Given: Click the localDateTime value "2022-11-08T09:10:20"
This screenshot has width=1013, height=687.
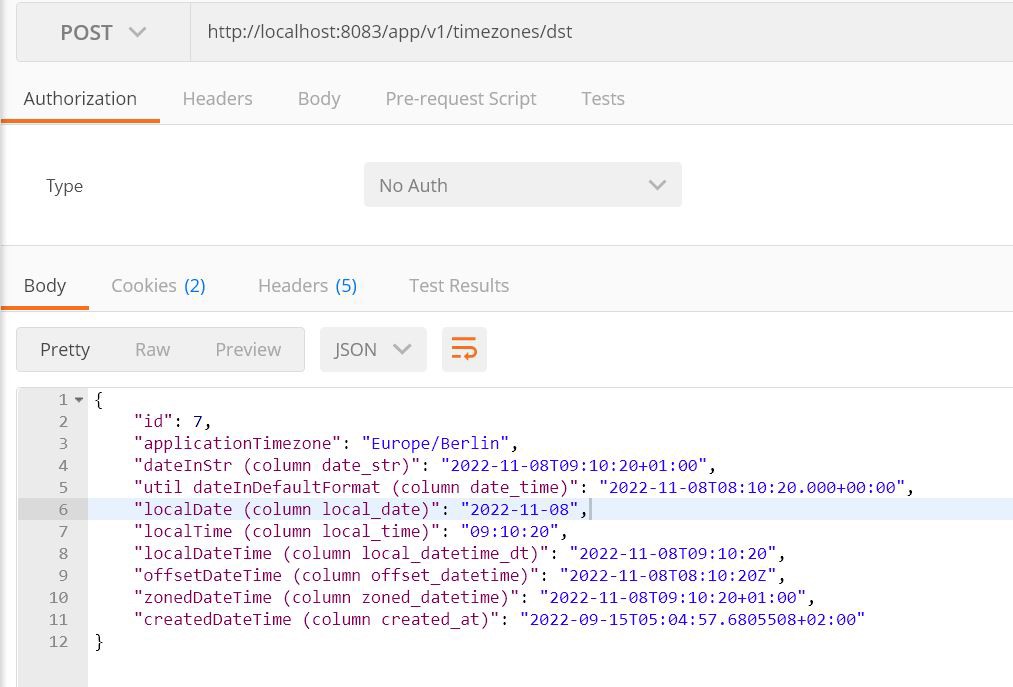Looking at the screenshot, I should (673, 553).
